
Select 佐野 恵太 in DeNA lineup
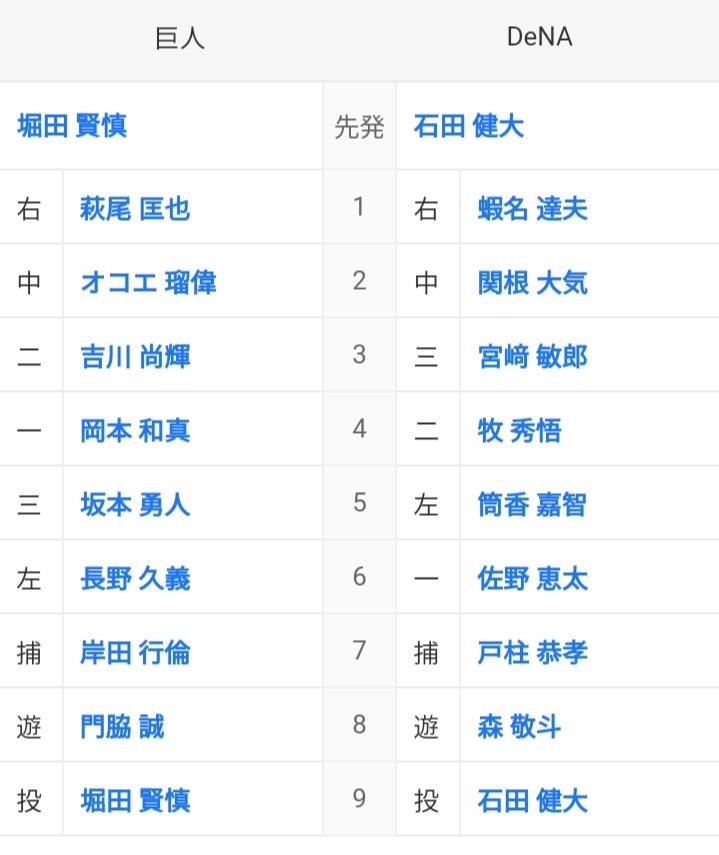[533, 578]
